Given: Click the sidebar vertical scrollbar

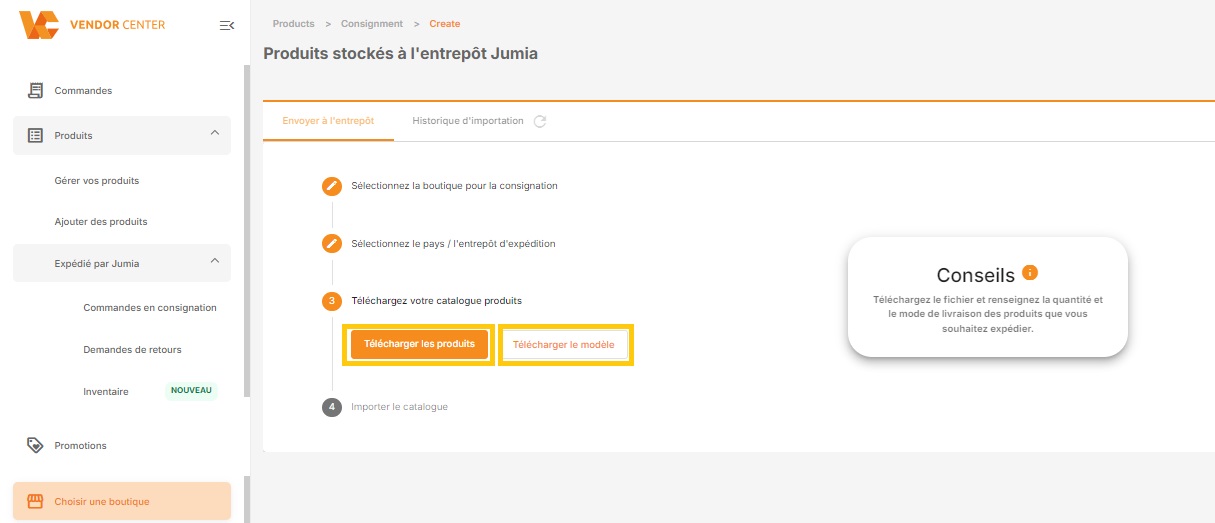Looking at the screenshot, I should tap(247, 230).
